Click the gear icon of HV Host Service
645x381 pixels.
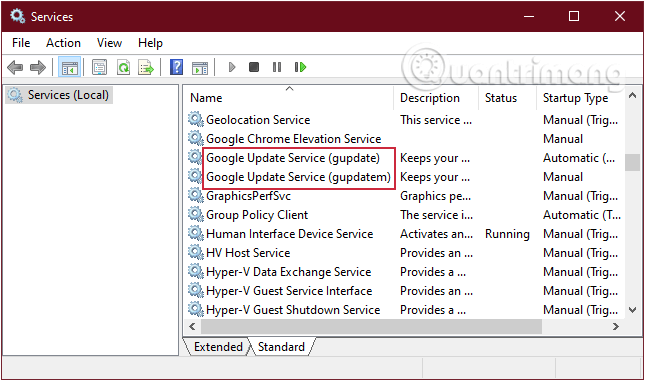pos(196,252)
